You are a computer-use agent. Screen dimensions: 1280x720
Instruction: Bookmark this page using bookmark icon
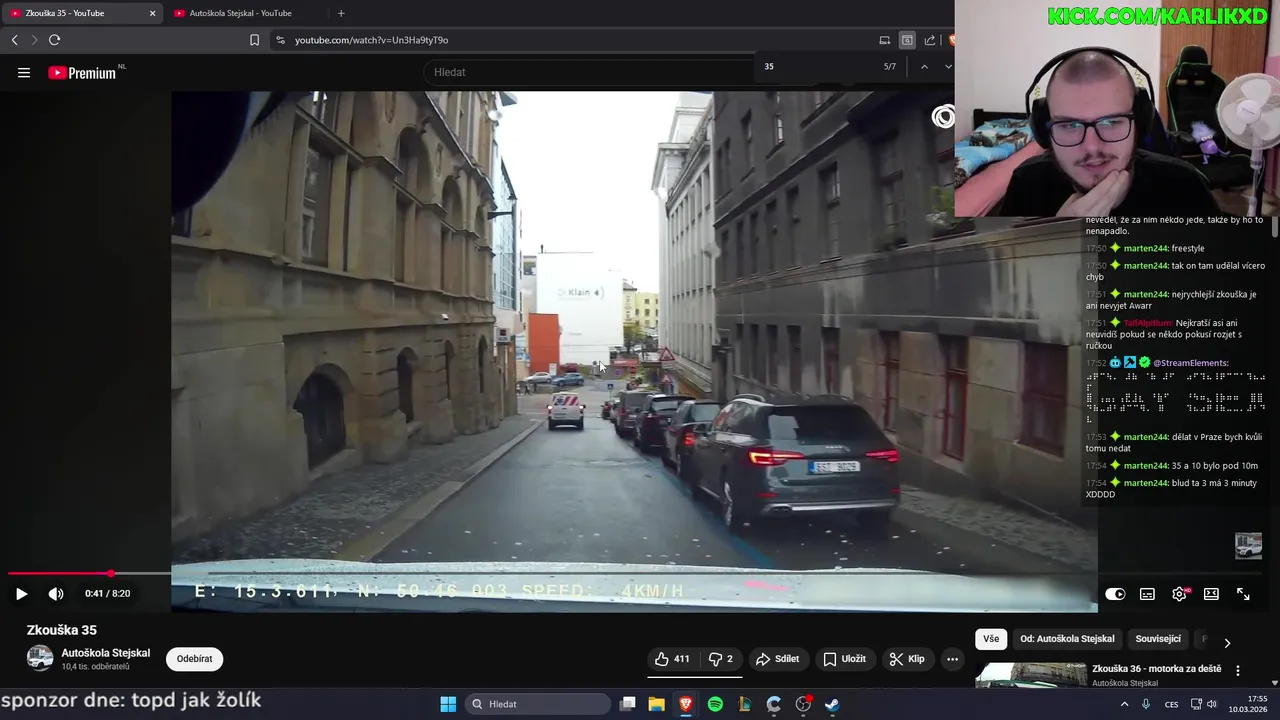coord(254,40)
